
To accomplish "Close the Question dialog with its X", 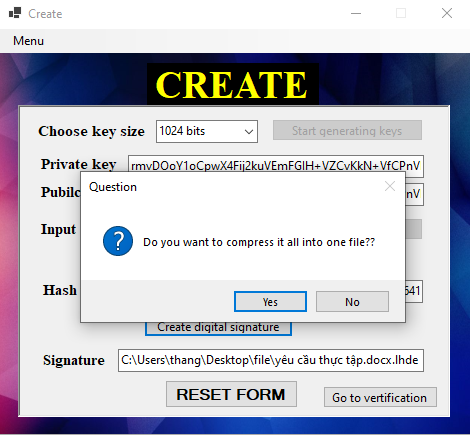I will 390,186.
